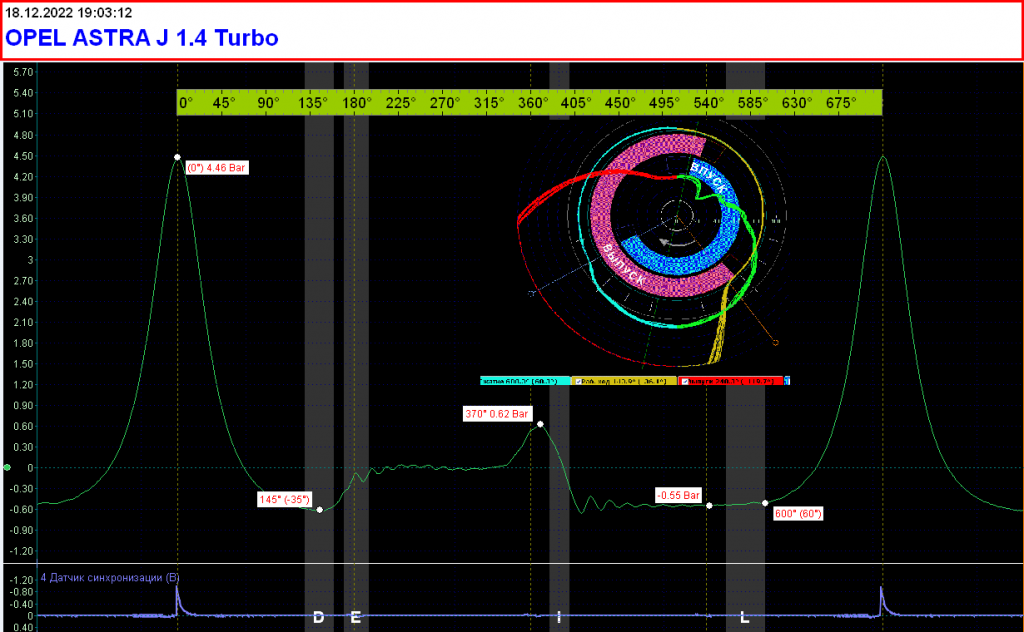This screenshot has width=1024, height=632.
Task: Click the 2.10 value on the pressure axis
Action: [24, 323]
